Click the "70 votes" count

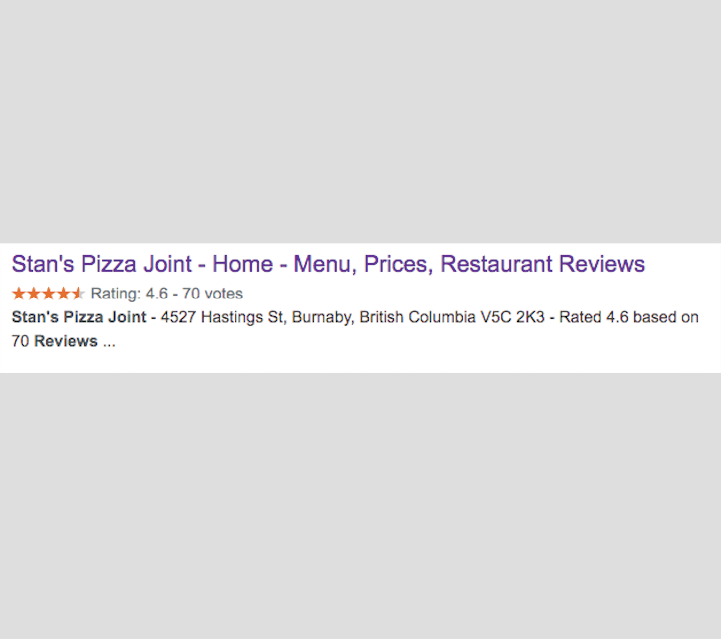point(212,294)
